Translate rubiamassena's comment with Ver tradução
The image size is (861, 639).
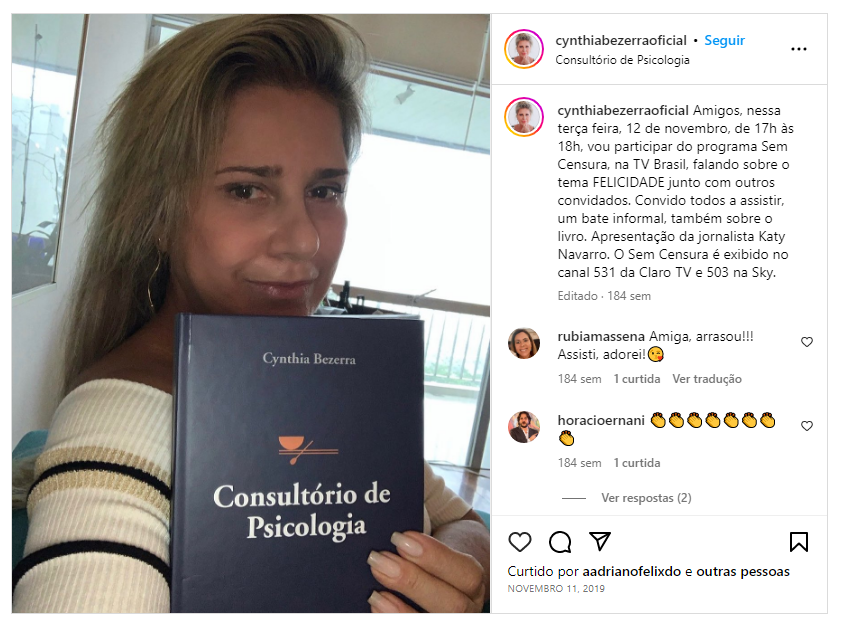(707, 379)
